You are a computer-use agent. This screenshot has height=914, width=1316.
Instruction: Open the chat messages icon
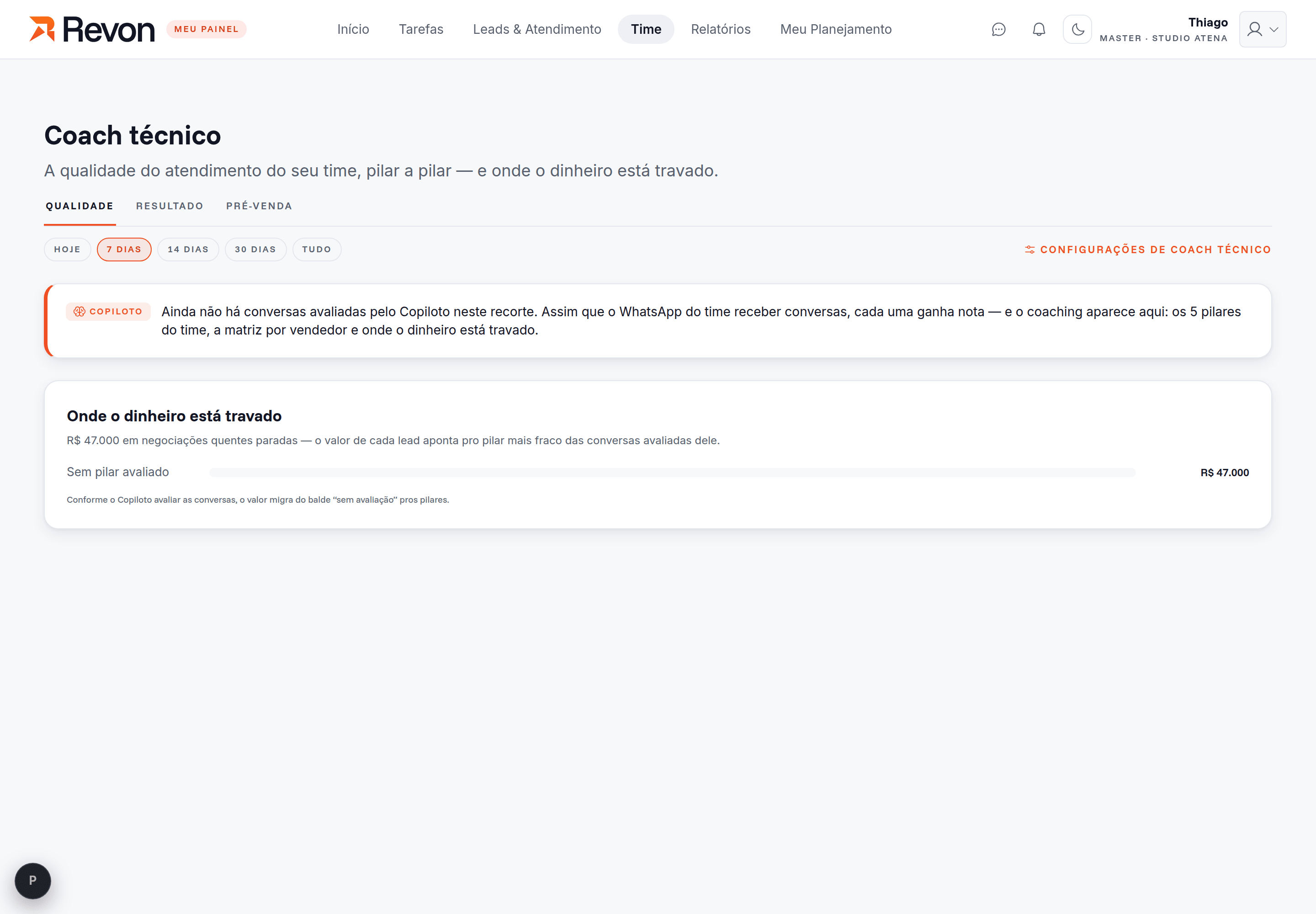point(998,29)
